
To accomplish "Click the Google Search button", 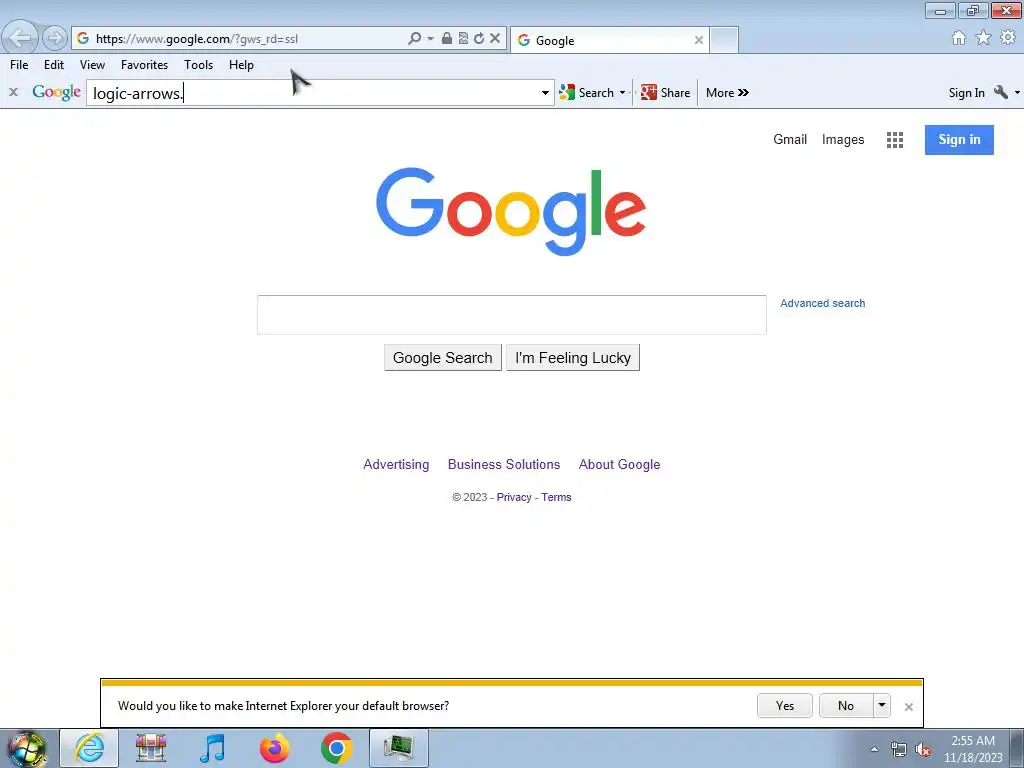I will pos(443,358).
